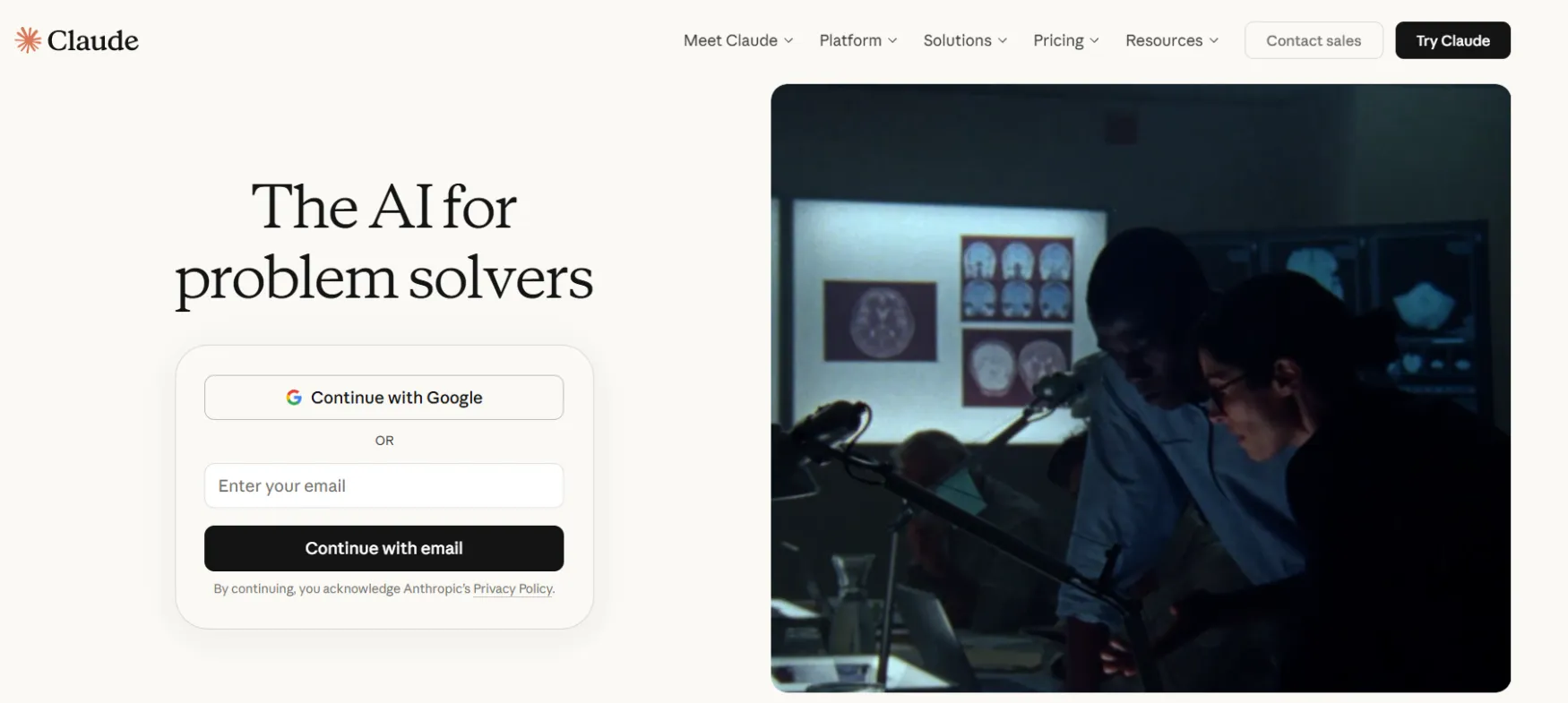The image size is (1568, 703).
Task: Open the Solutions navigation menu
Action: 957,40
